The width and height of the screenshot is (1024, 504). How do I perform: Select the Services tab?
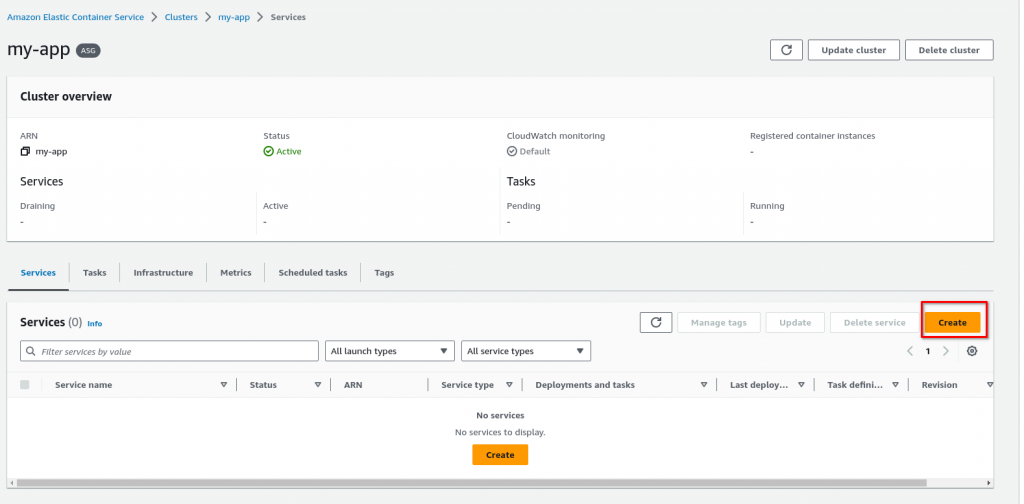(38, 273)
